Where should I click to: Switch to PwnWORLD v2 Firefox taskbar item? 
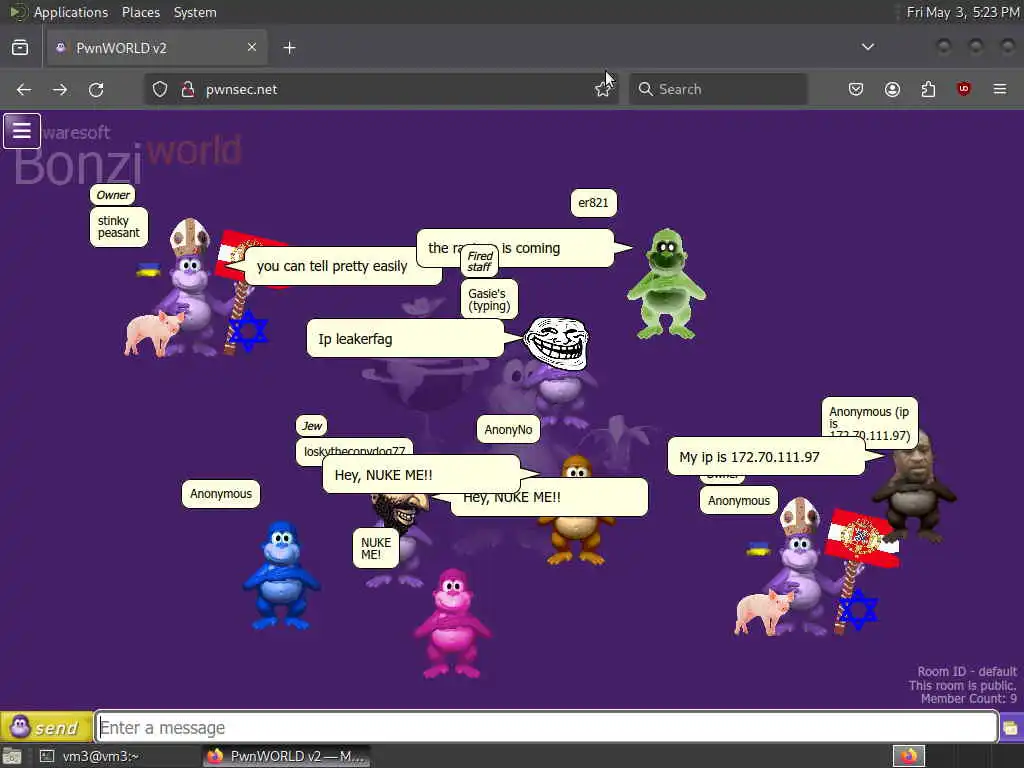286,756
